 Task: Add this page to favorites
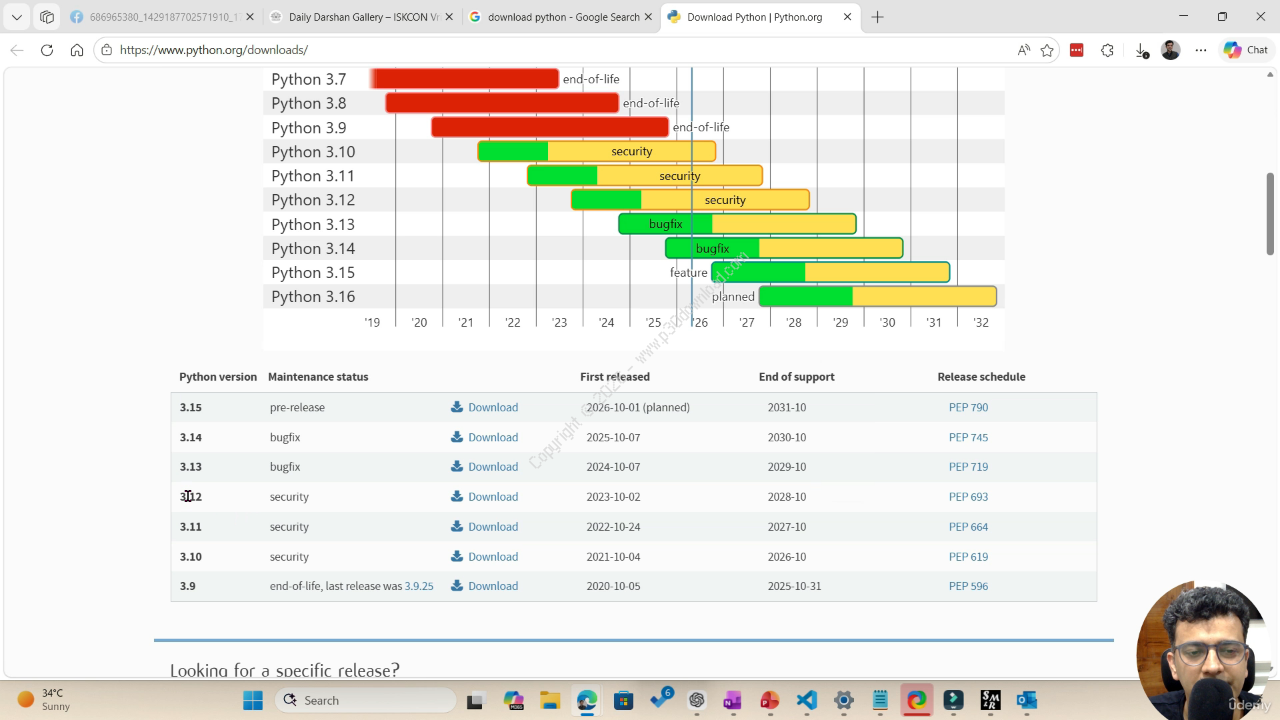[x=1047, y=50]
